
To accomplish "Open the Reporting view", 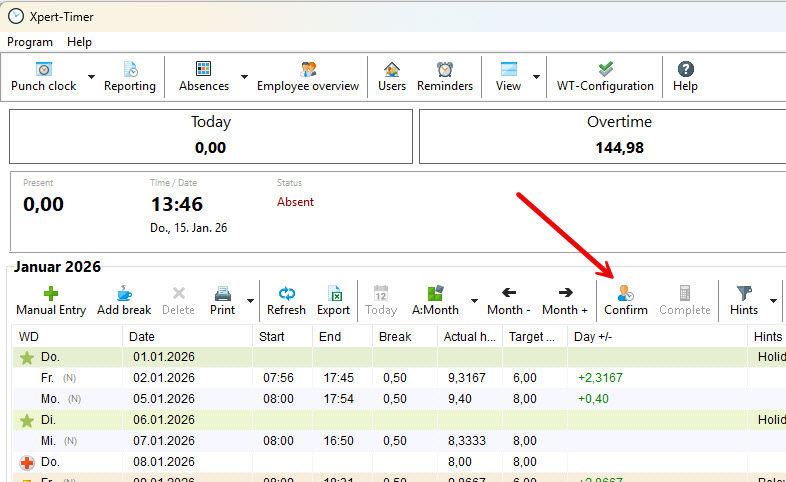I will [130, 76].
